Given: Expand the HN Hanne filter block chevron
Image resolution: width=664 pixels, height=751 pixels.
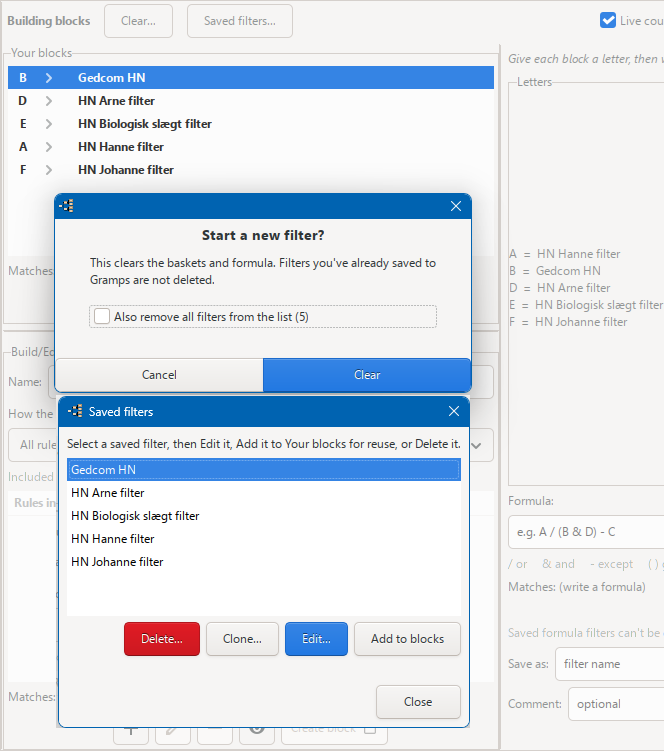Looking at the screenshot, I should pyautogui.click(x=49, y=147).
